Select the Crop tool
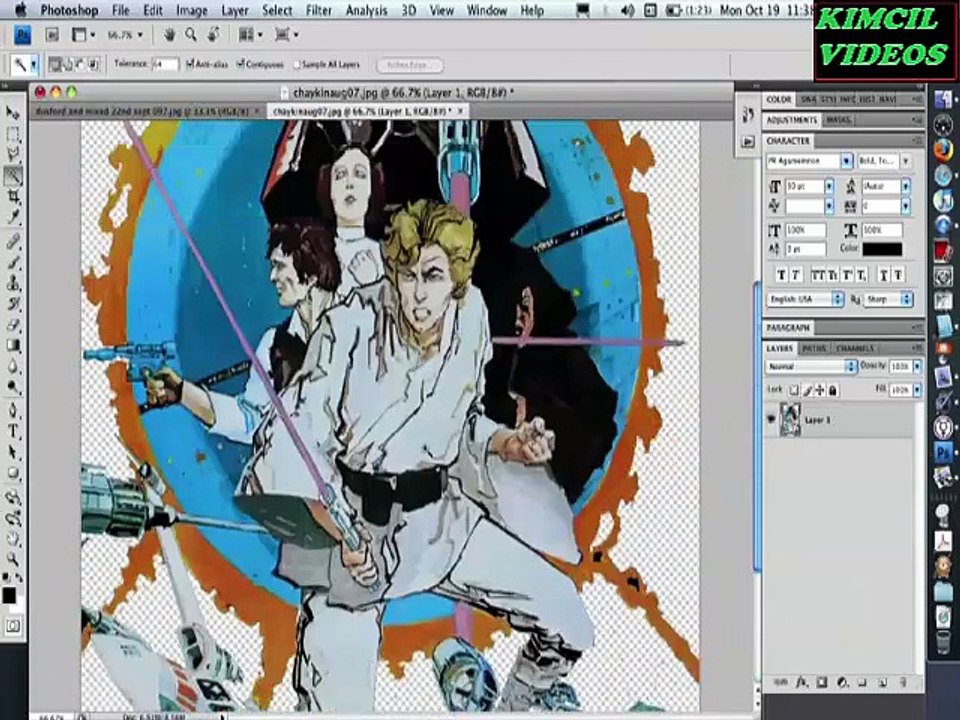960x720 pixels. pos(12,197)
